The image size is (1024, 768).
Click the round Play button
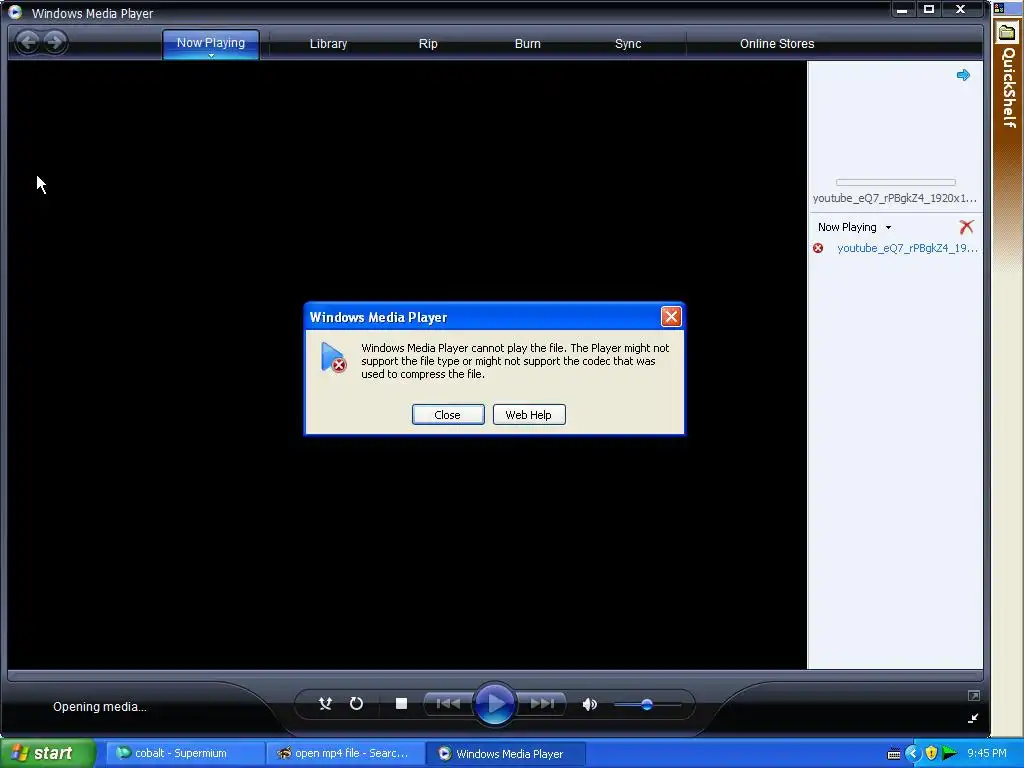point(495,703)
